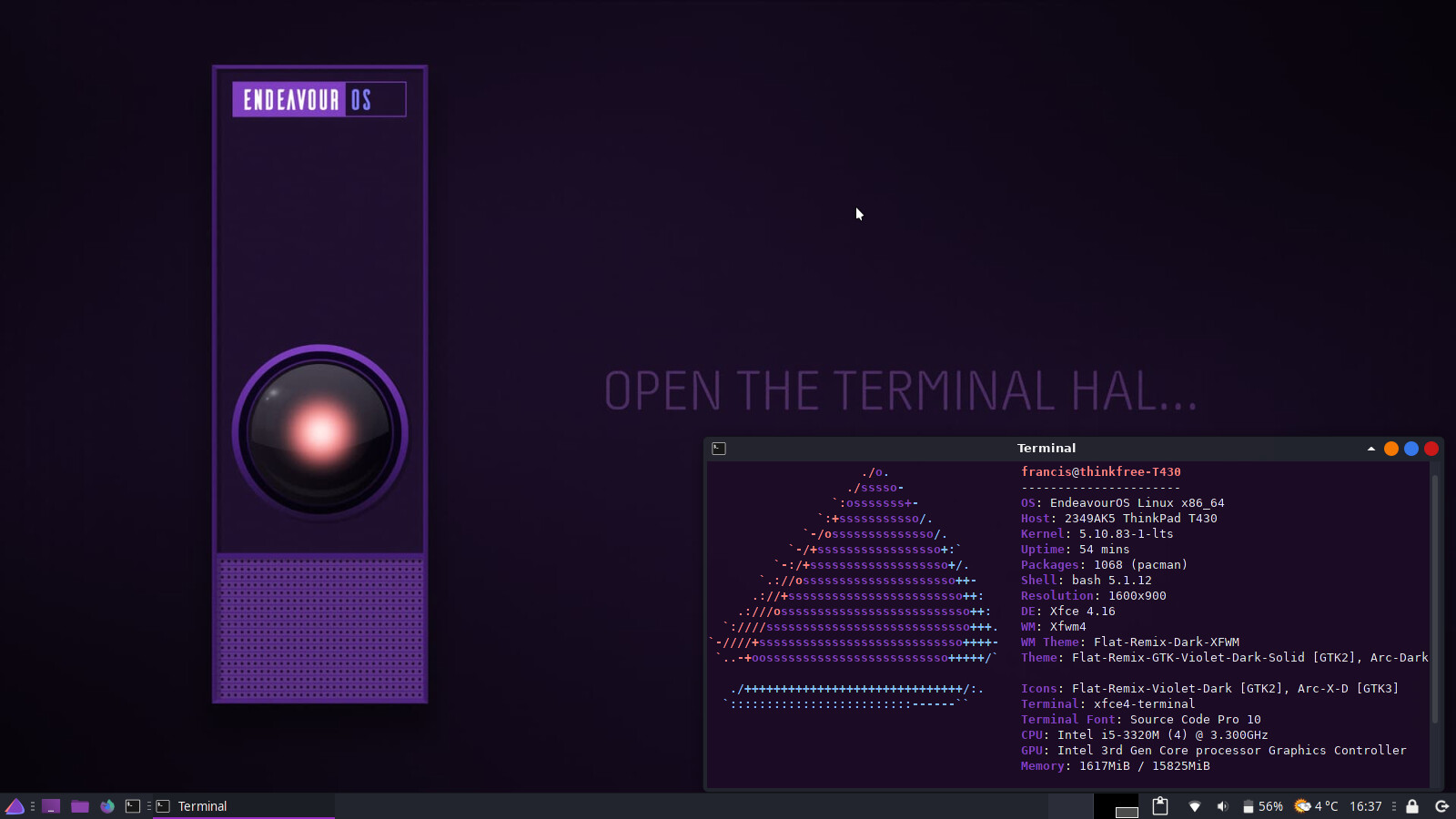Image resolution: width=1456 pixels, height=819 pixels.
Task: Open the weather 4 °C applet
Action: click(1316, 806)
